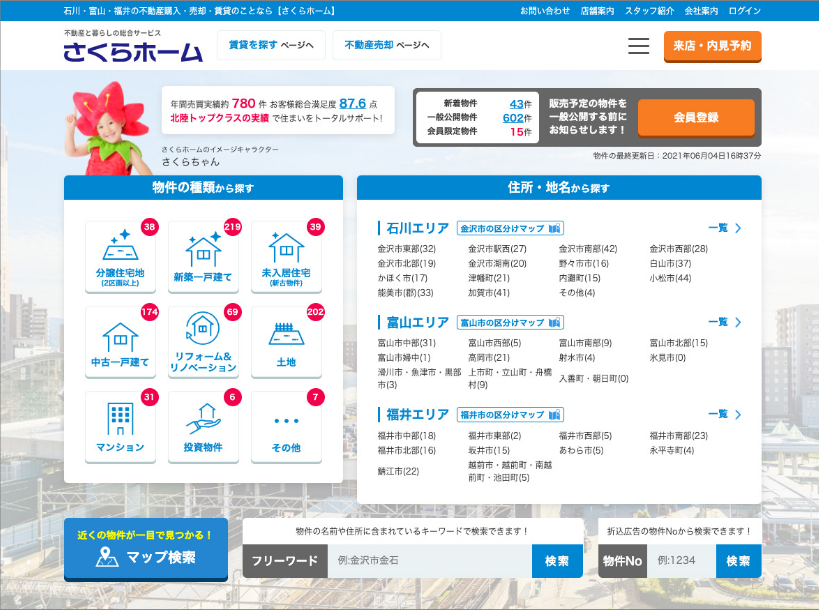The width and height of the screenshot is (819, 610).
Task: Click the フリーワード 検索 button
Action: [x=557, y=561]
